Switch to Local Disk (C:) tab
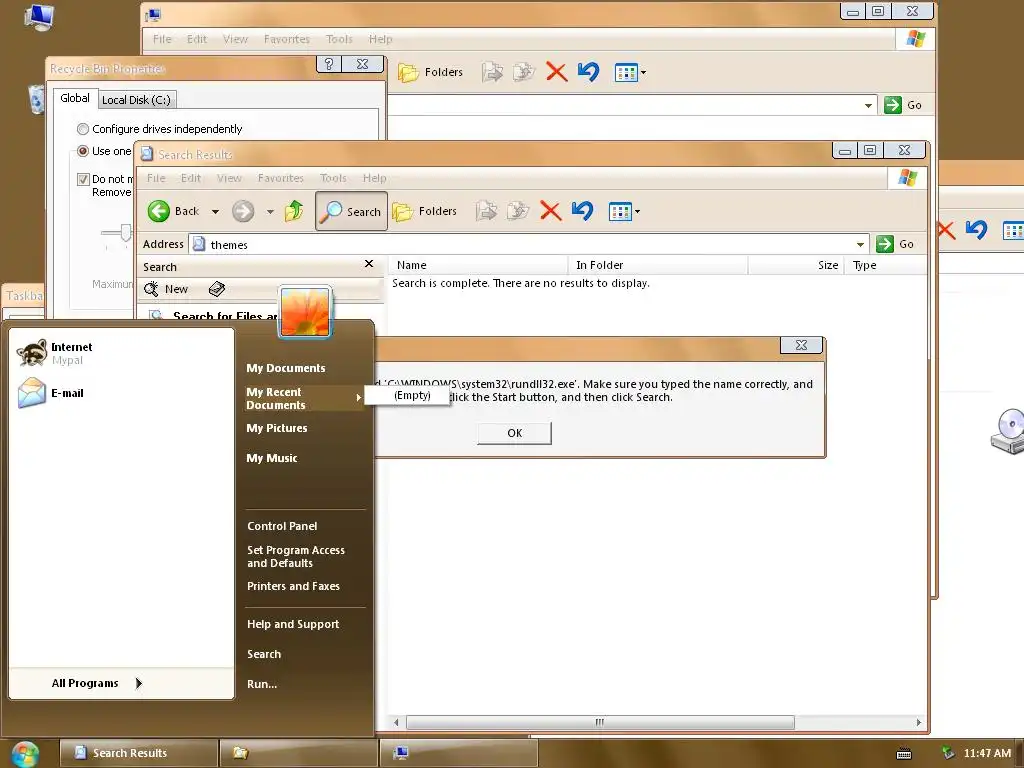The width and height of the screenshot is (1024, 768). pyautogui.click(x=136, y=99)
